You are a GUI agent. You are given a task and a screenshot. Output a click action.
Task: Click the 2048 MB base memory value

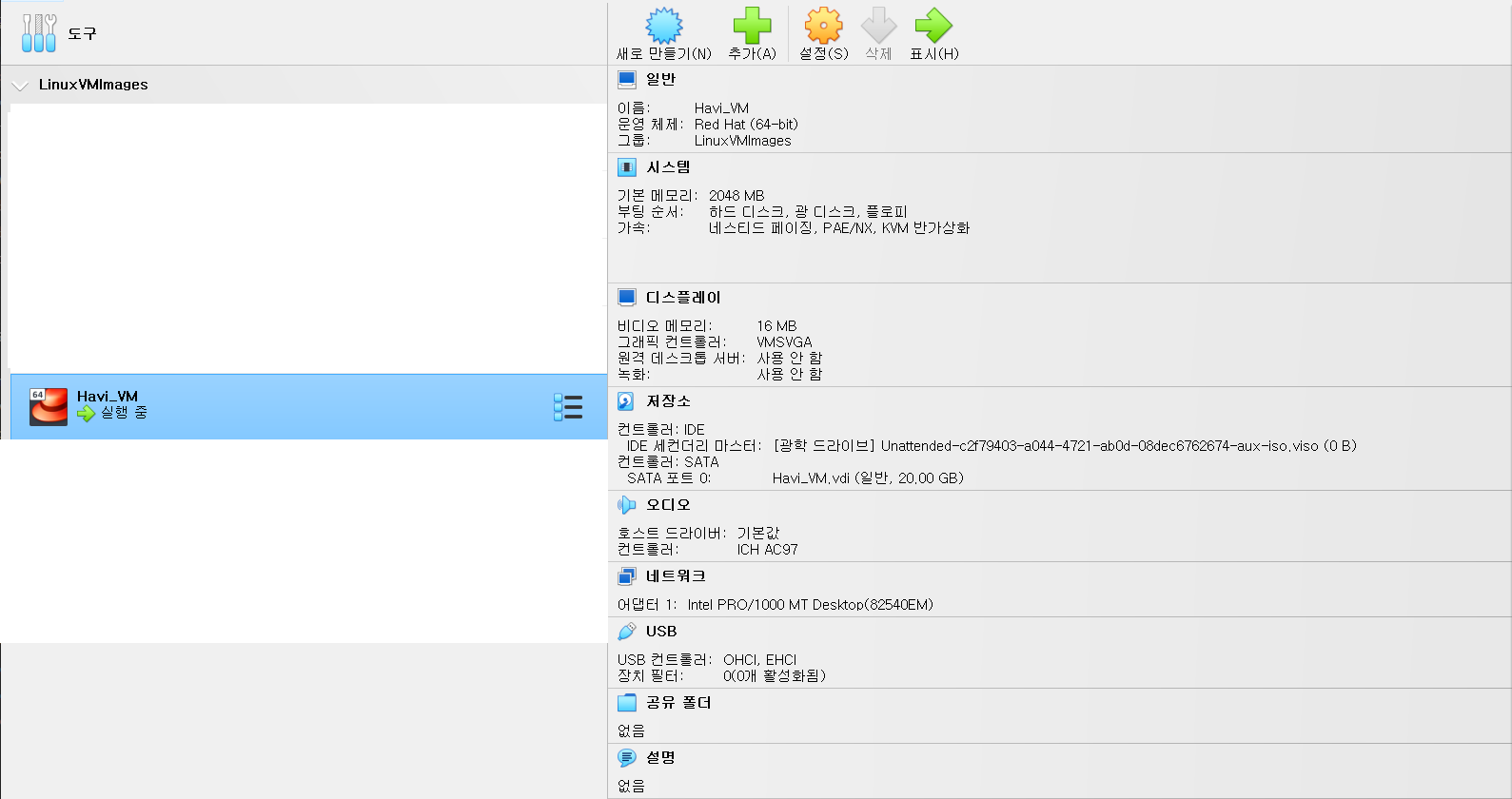point(736,196)
